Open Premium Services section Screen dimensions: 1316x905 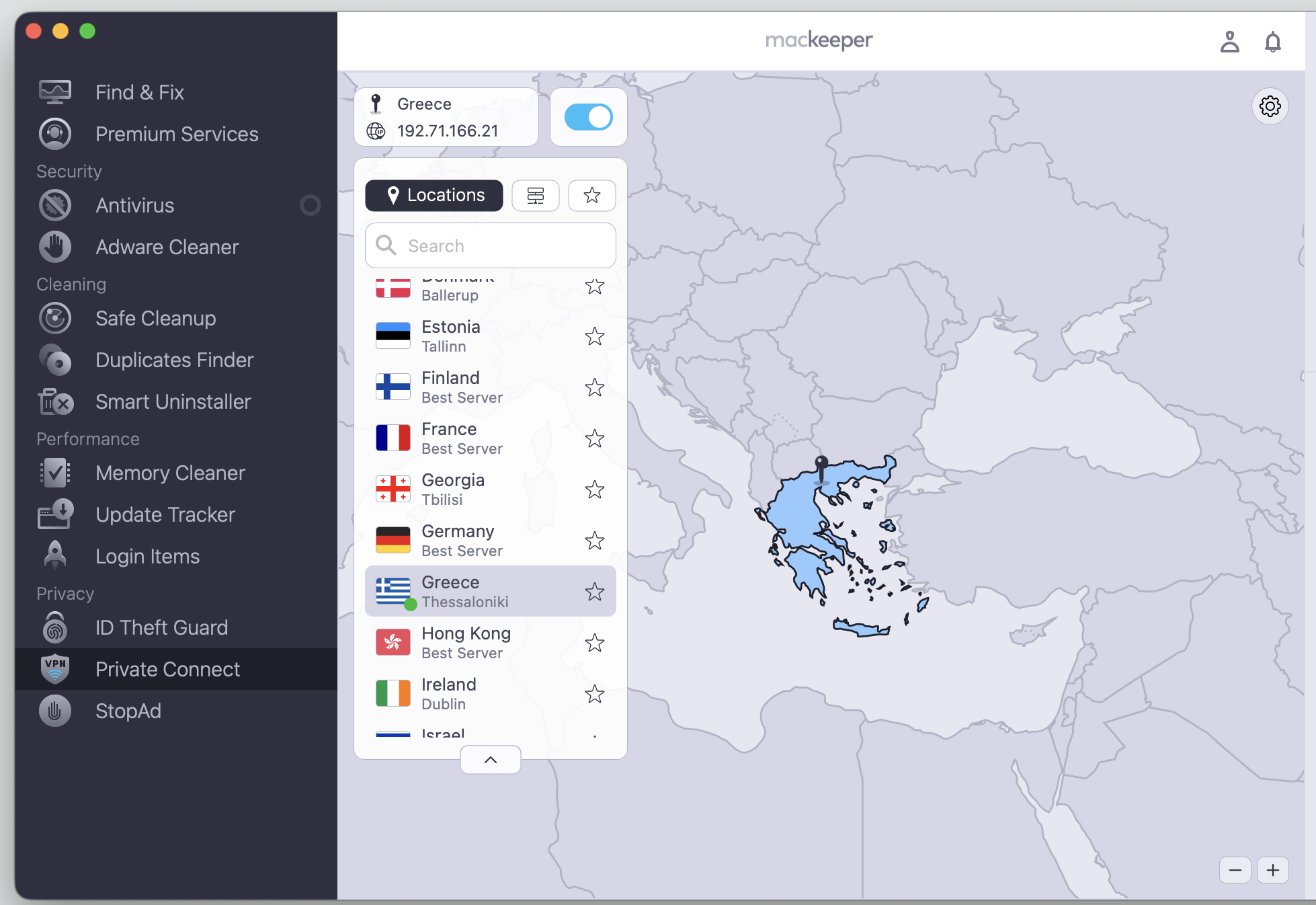coord(176,134)
